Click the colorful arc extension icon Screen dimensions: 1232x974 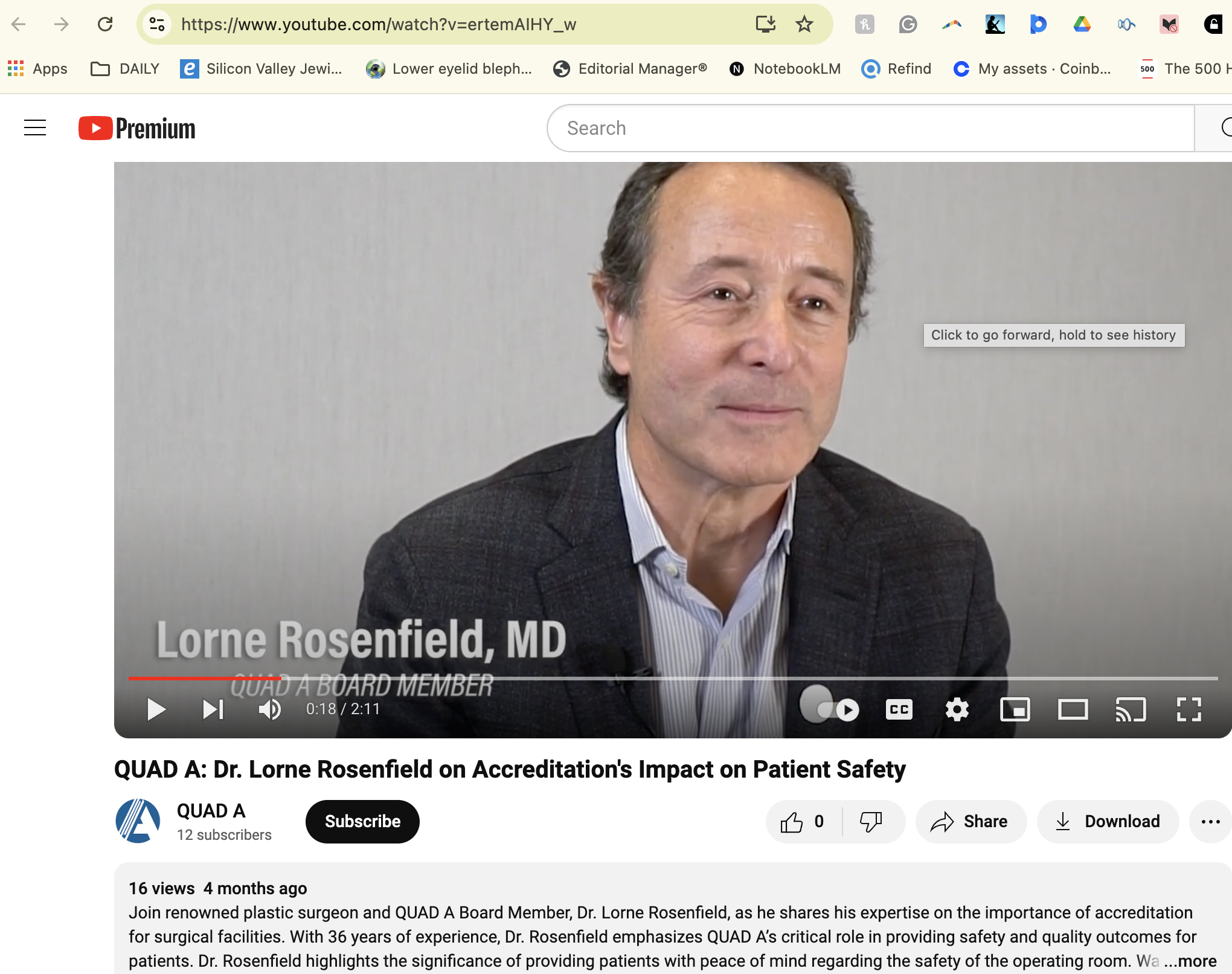pos(951,24)
